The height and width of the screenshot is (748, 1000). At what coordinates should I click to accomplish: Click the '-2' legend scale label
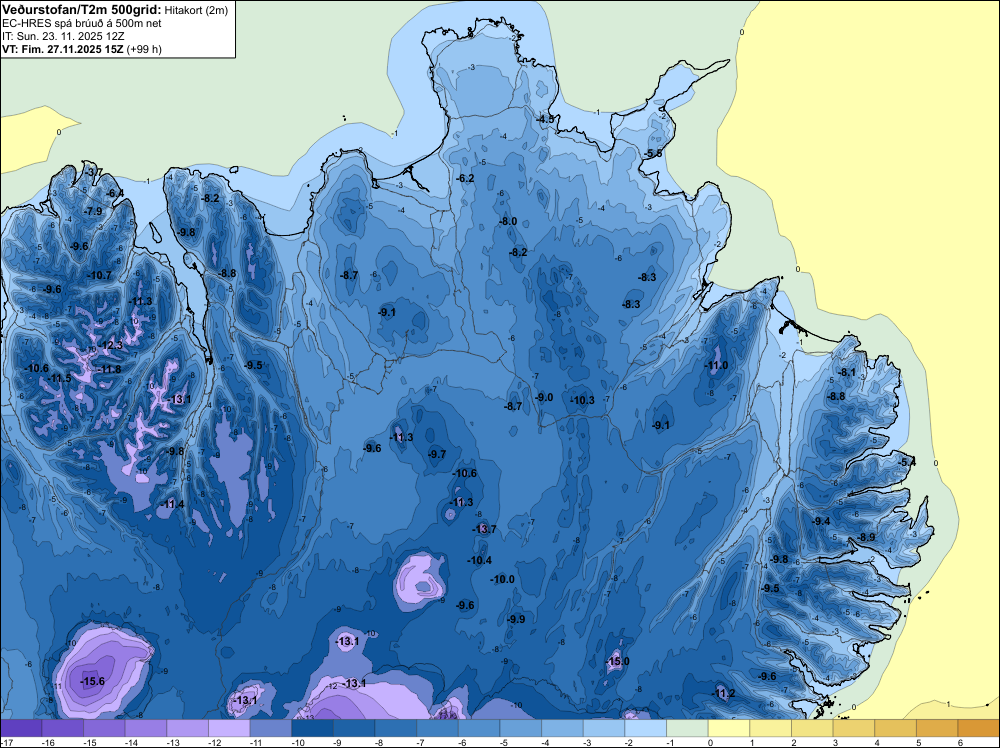tap(630, 742)
